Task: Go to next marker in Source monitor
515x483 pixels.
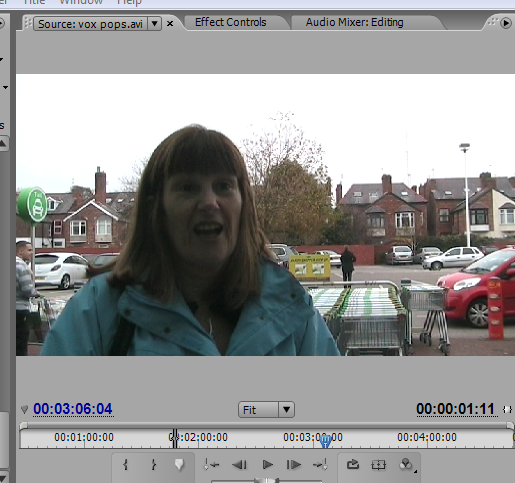Action: click(x=320, y=464)
